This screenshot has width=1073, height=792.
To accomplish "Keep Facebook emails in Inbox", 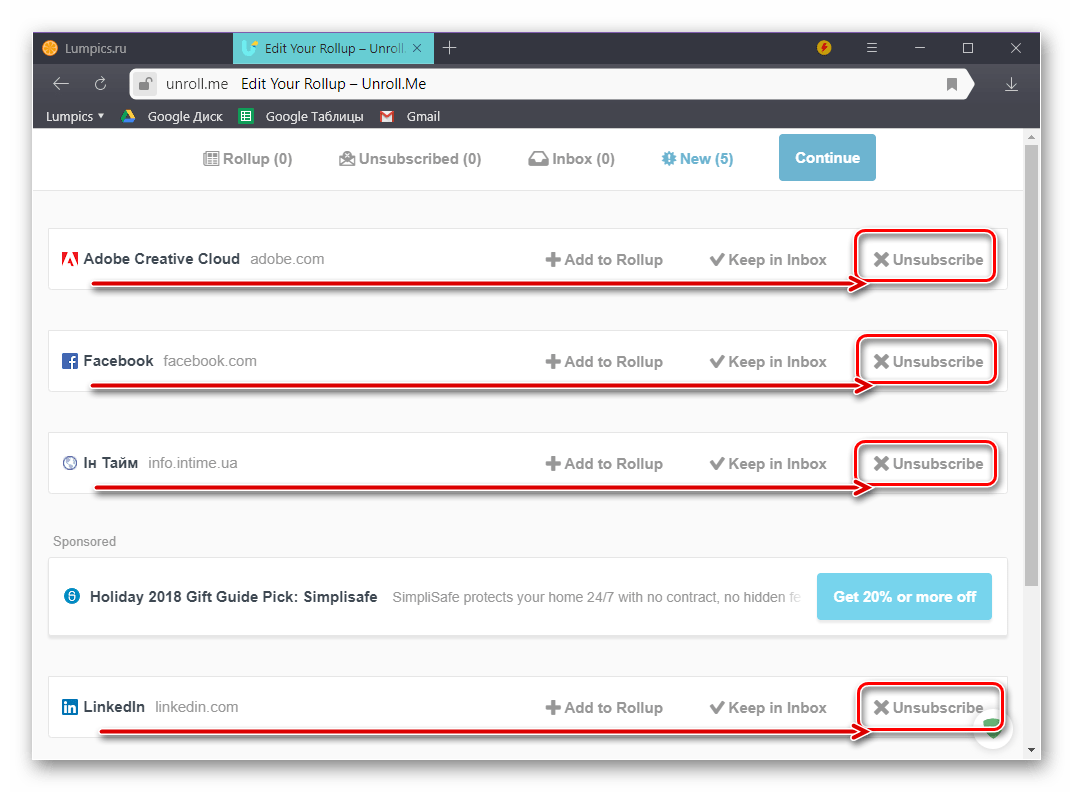I will (768, 362).
